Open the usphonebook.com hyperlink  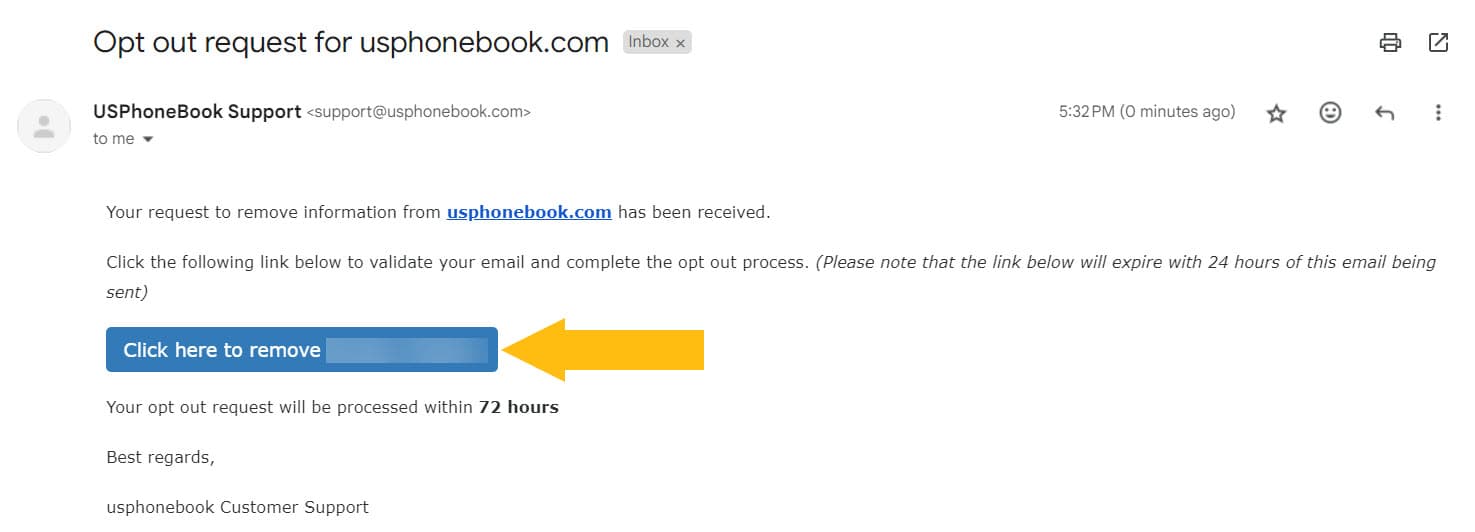point(529,212)
